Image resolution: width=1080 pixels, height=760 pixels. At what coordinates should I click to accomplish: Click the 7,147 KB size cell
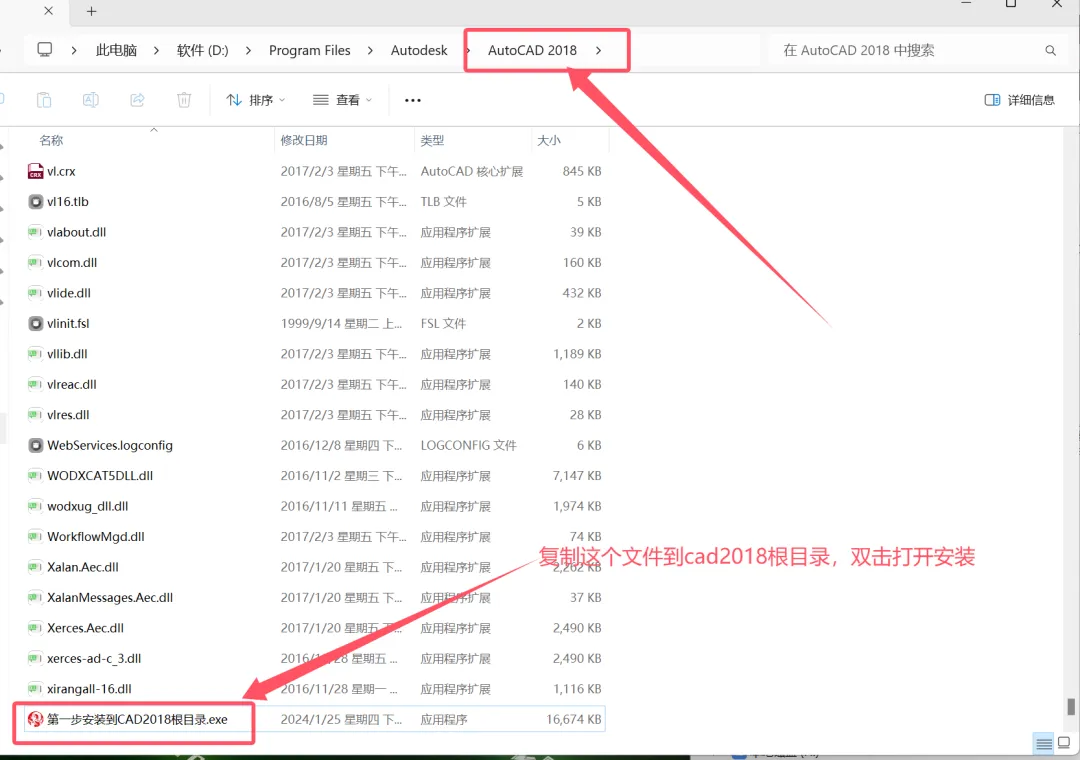pos(577,475)
